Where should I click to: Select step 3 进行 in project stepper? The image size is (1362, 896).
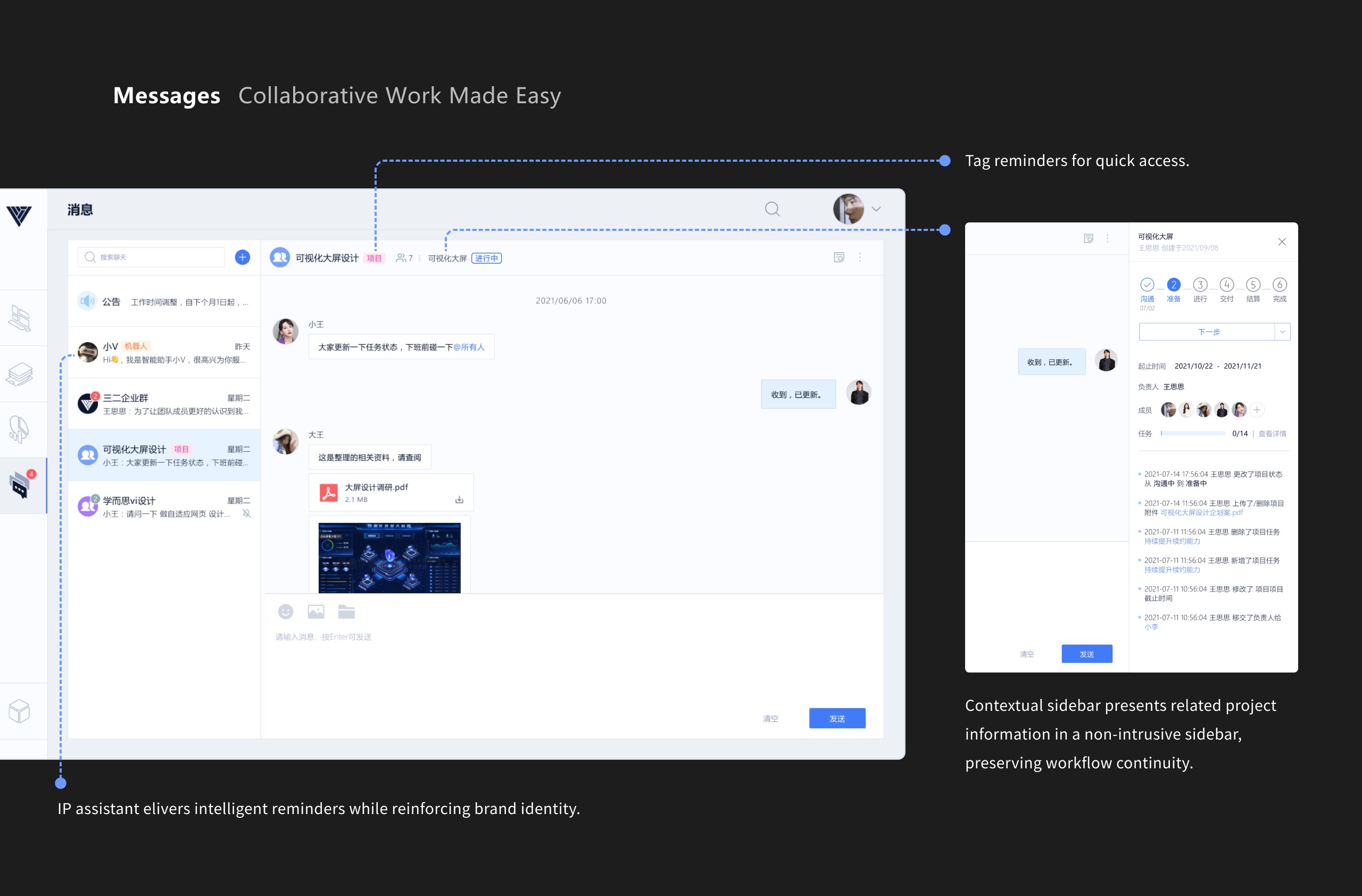click(x=1200, y=285)
